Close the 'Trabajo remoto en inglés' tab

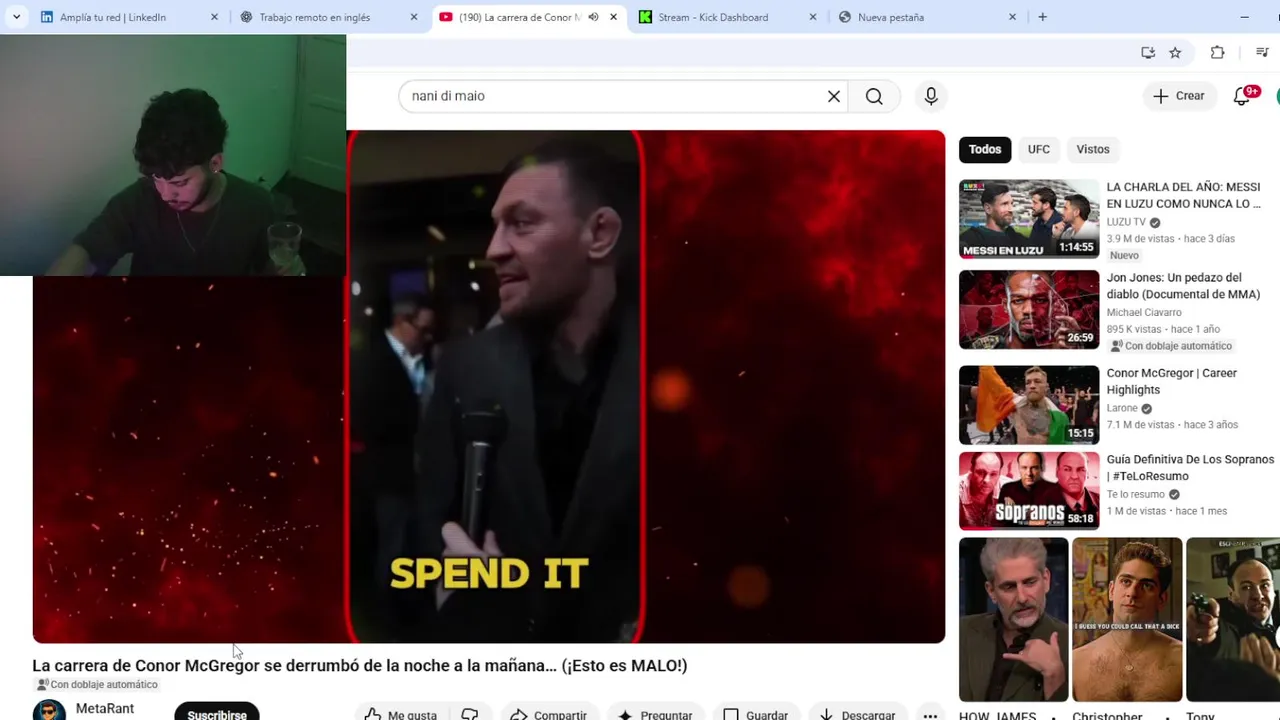point(414,17)
